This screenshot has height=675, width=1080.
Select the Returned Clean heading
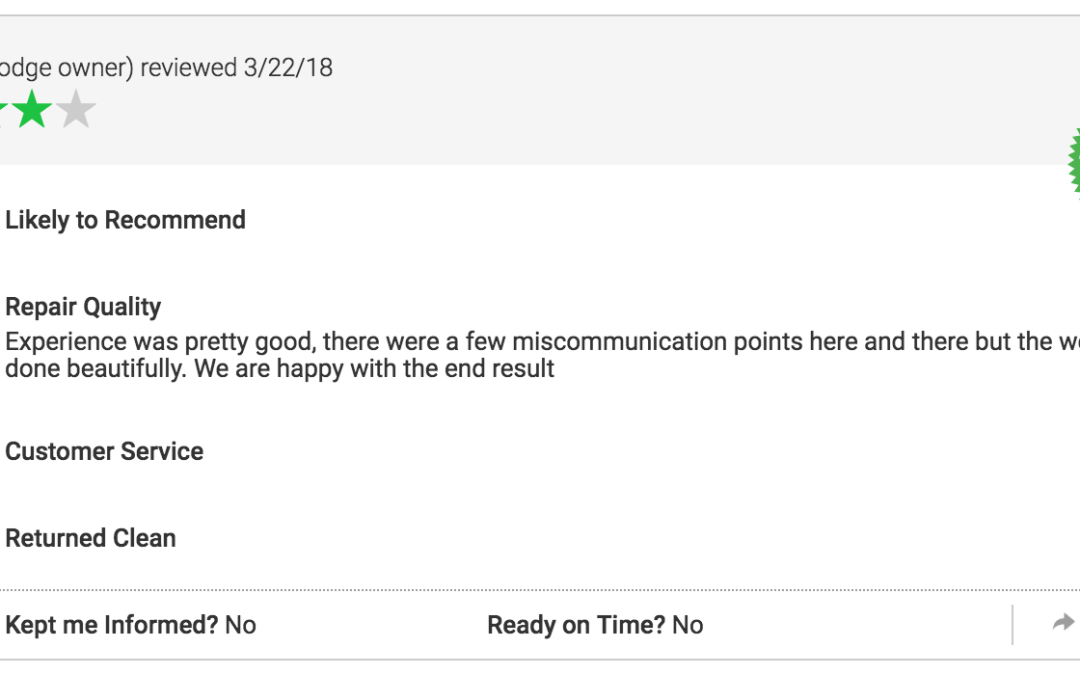tap(90, 539)
